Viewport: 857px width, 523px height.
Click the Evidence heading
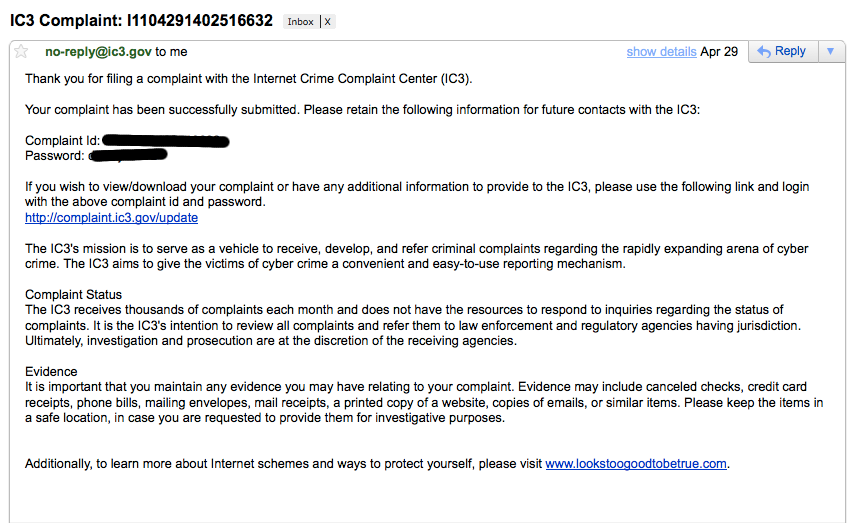51,372
